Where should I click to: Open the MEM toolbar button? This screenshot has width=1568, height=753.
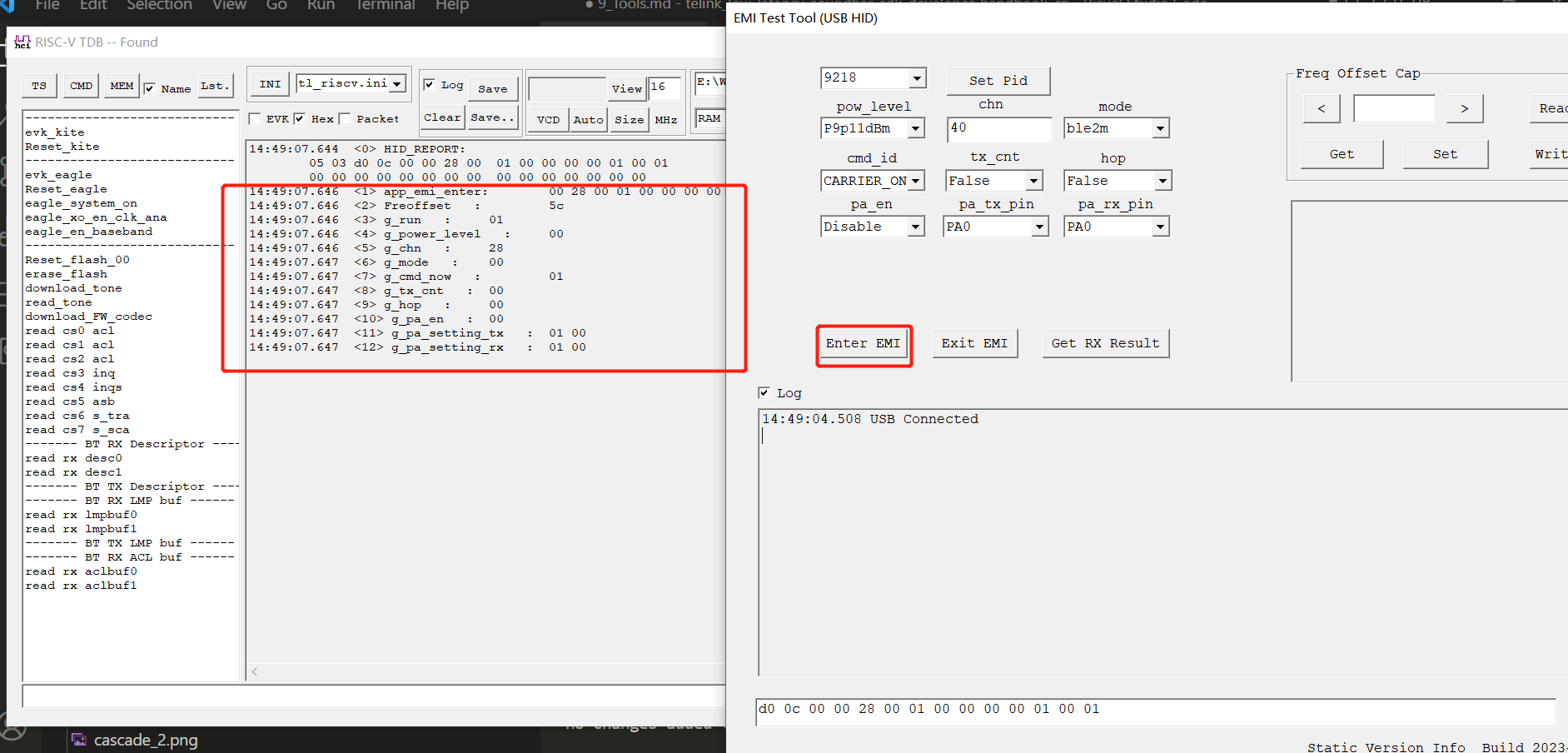coord(122,86)
